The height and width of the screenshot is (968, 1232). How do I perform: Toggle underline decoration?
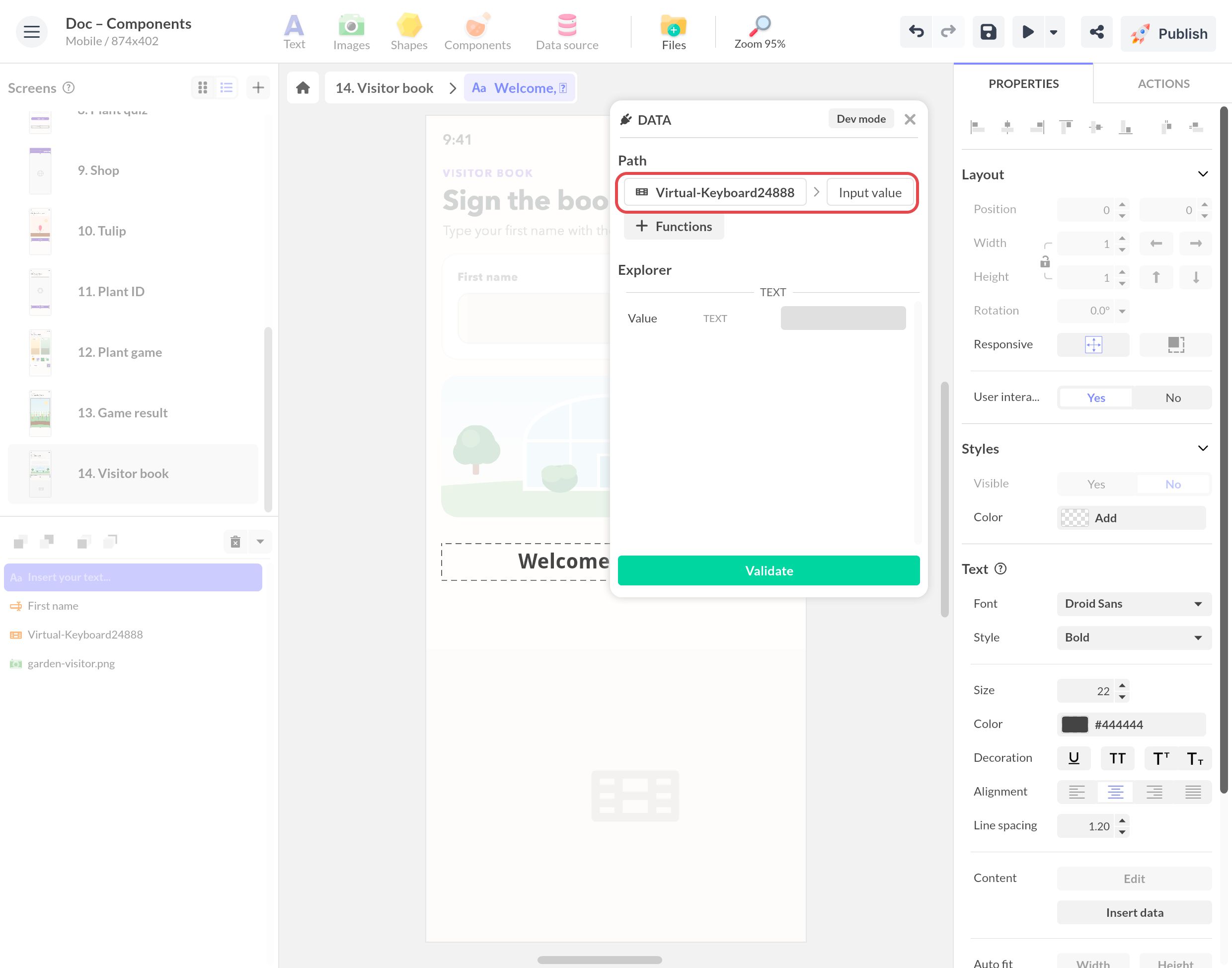[1074, 758]
